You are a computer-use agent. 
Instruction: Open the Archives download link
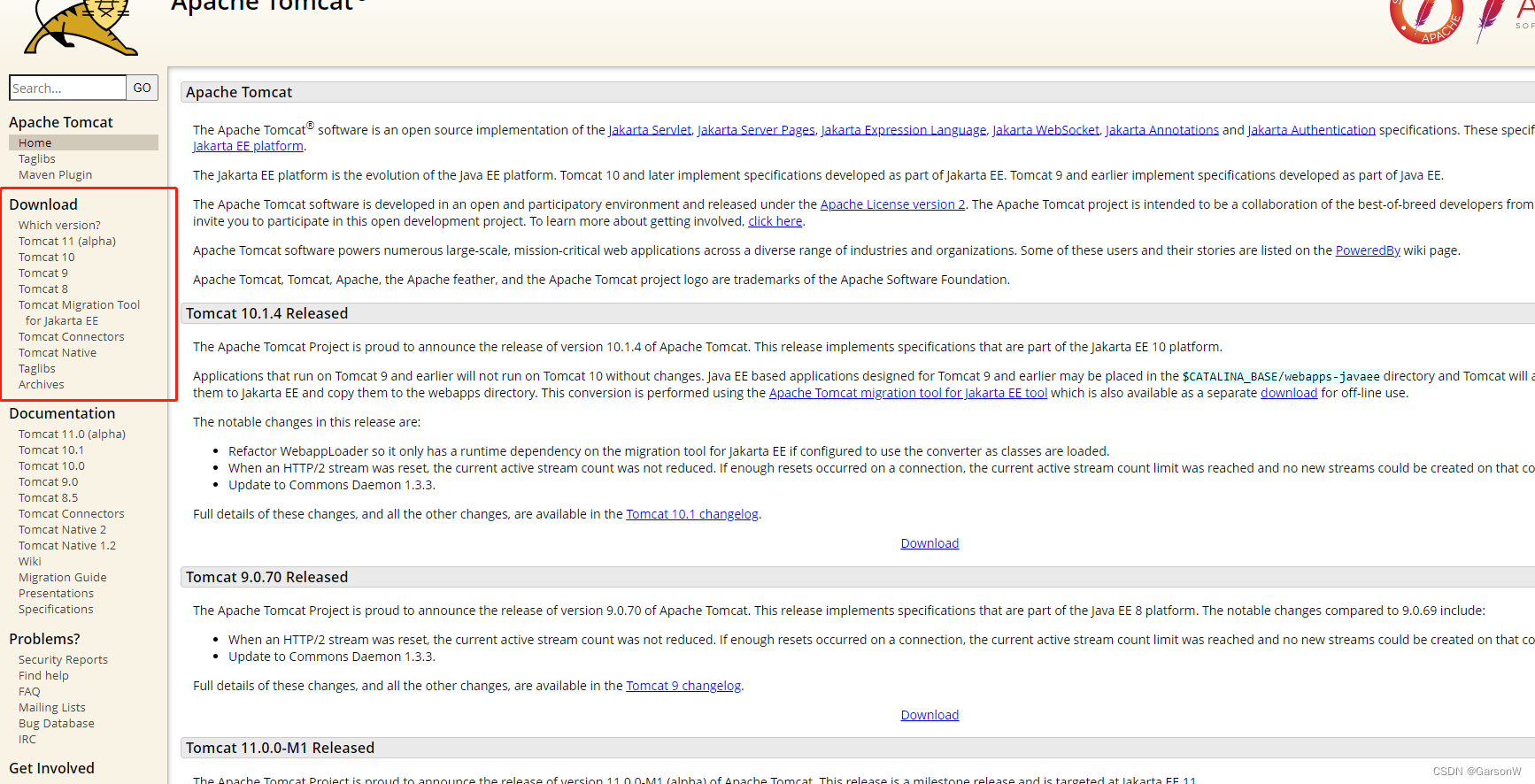click(42, 384)
